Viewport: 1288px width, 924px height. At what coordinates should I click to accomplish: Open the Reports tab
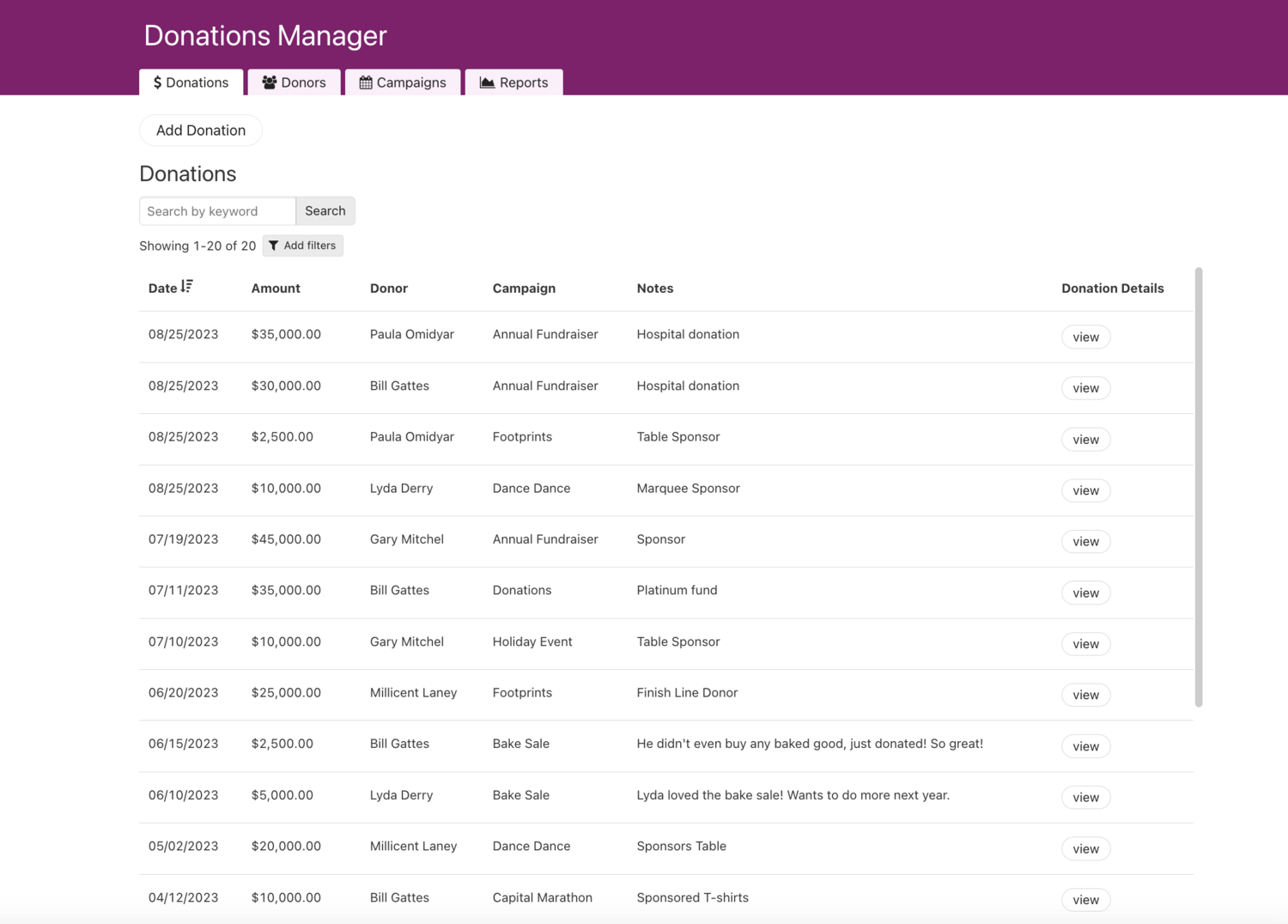[x=513, y=82]
